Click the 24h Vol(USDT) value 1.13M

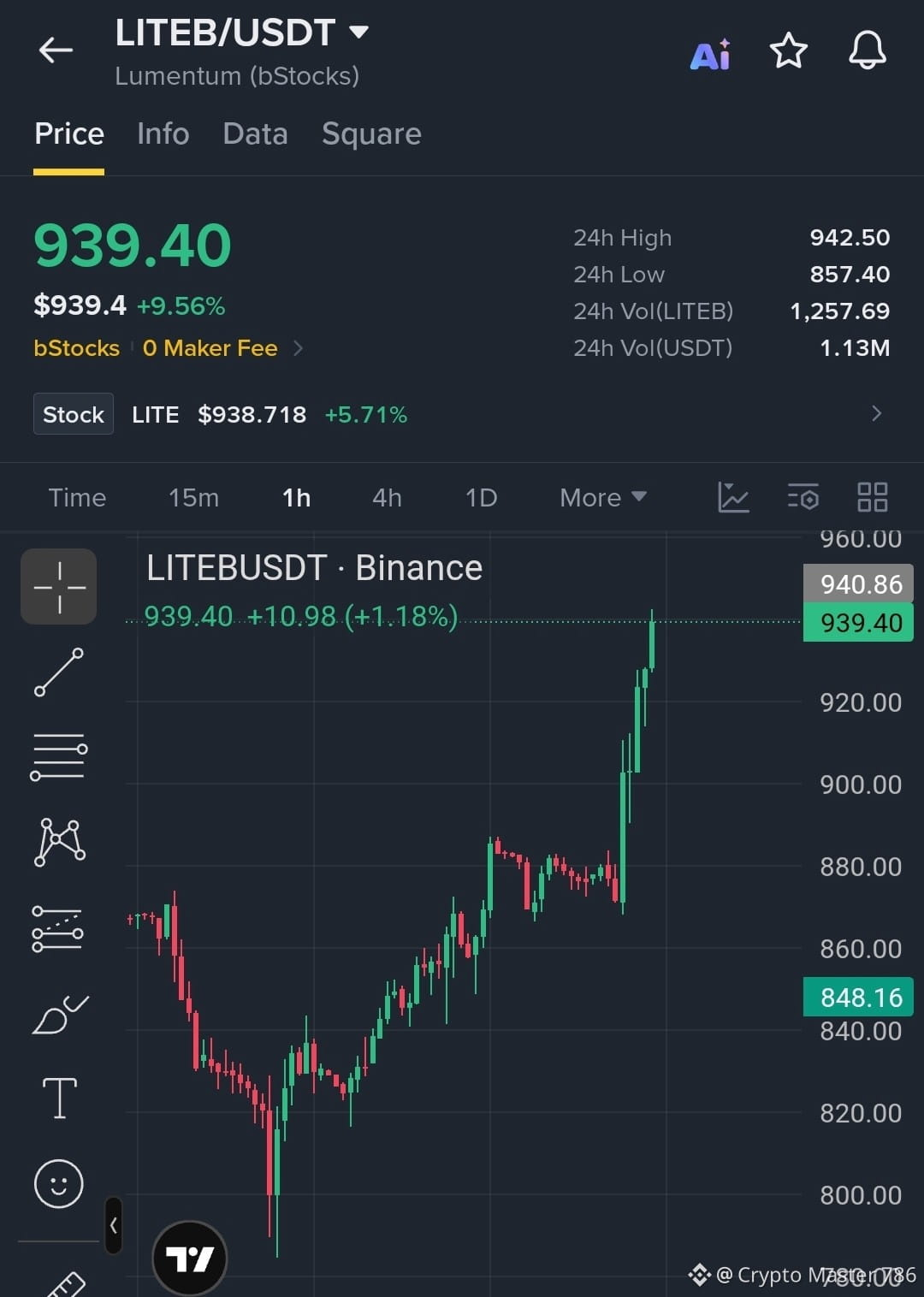[855, 348]
